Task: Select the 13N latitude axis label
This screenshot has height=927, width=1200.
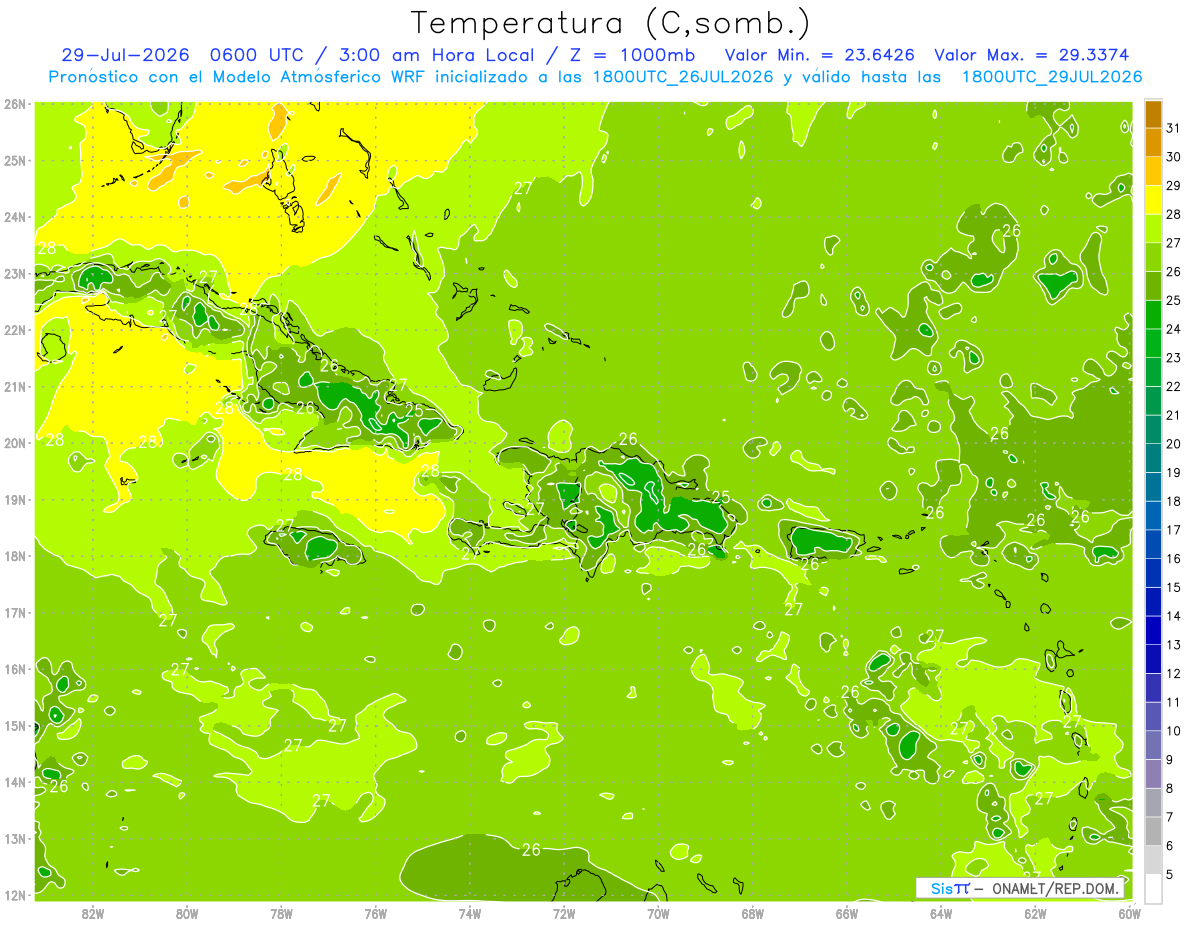Action: pos(14,839)
